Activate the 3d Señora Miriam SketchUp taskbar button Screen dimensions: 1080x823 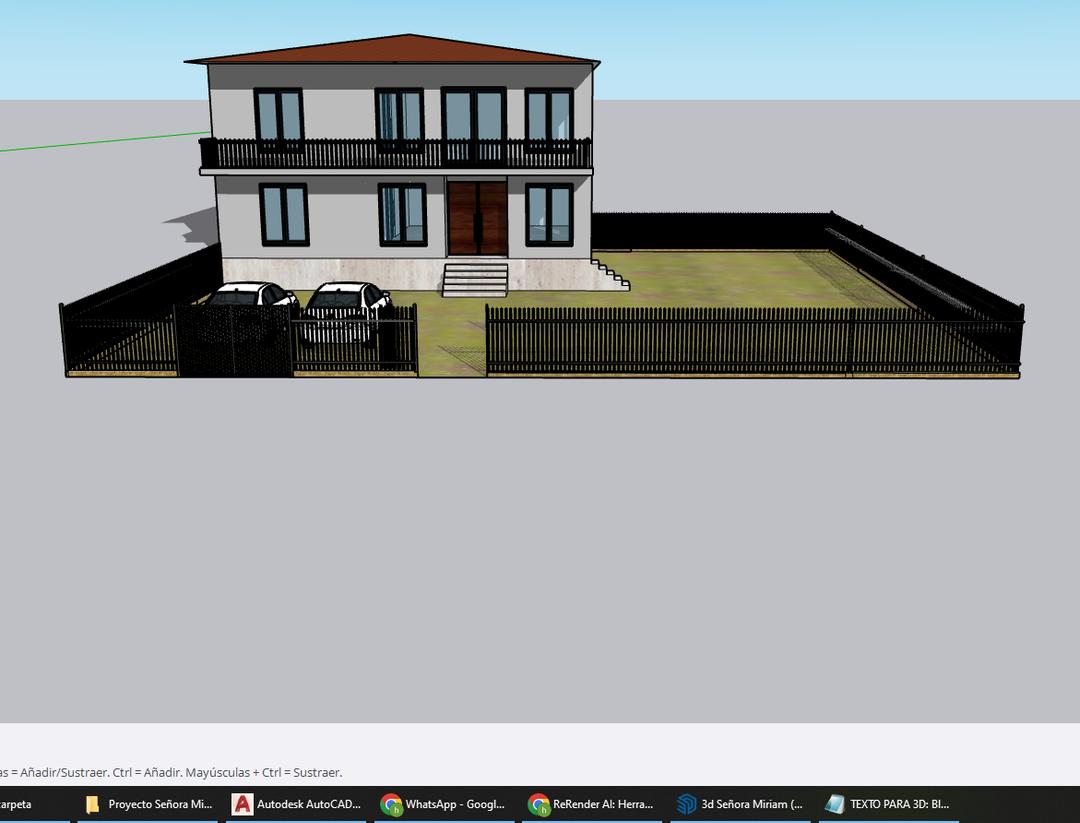click(x=739, y=804)
